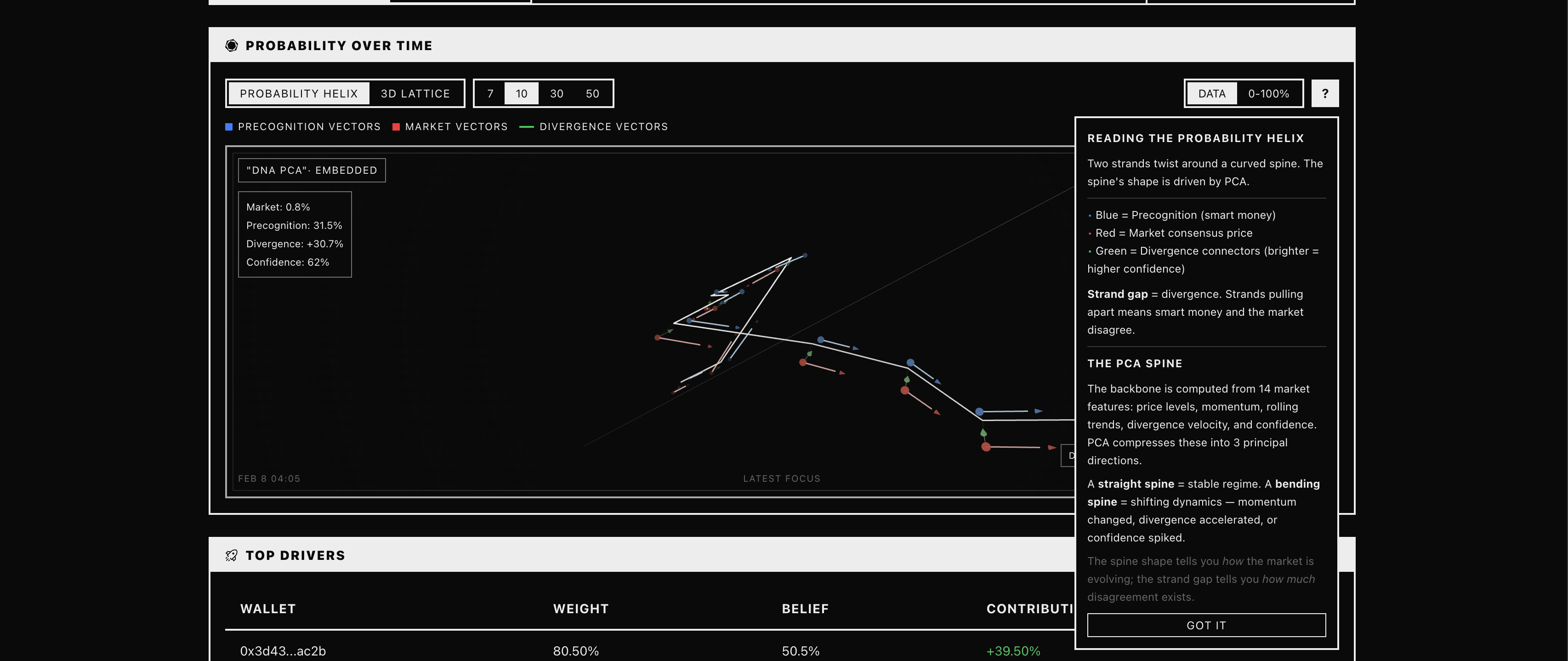Viewport: 1568px width, 661px height.
Task: Choose the 50 points option
Action: [x=592, y=94]
